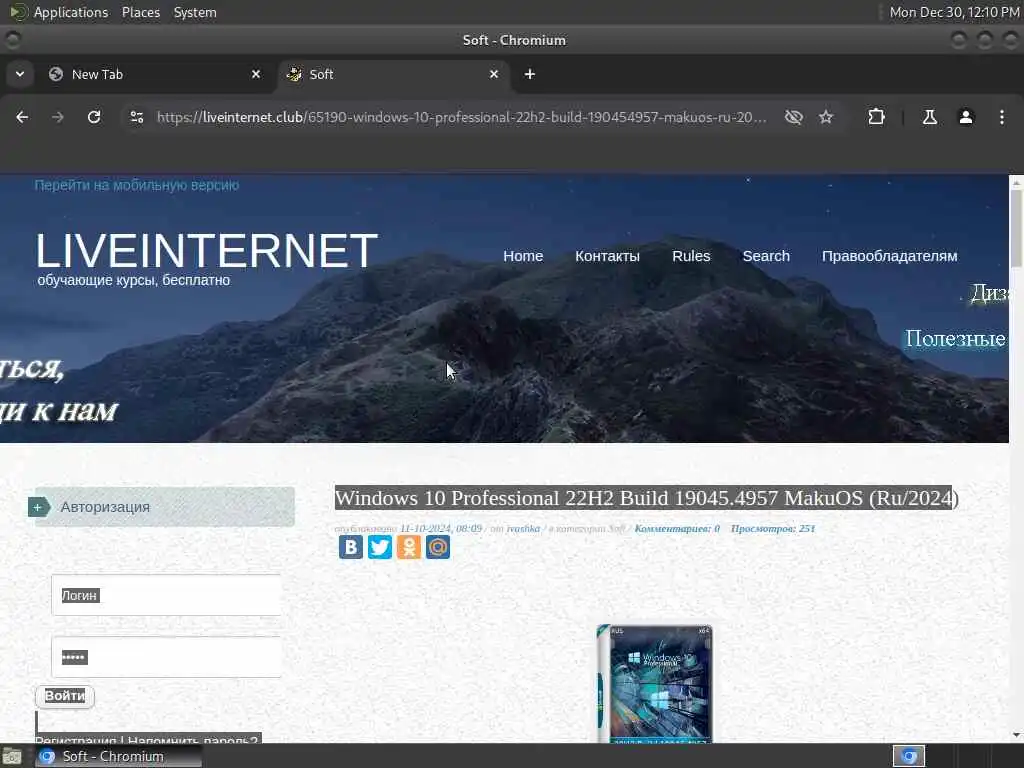Open the System menu
The height and width of the screenshot is (768, 1024).
195,12
